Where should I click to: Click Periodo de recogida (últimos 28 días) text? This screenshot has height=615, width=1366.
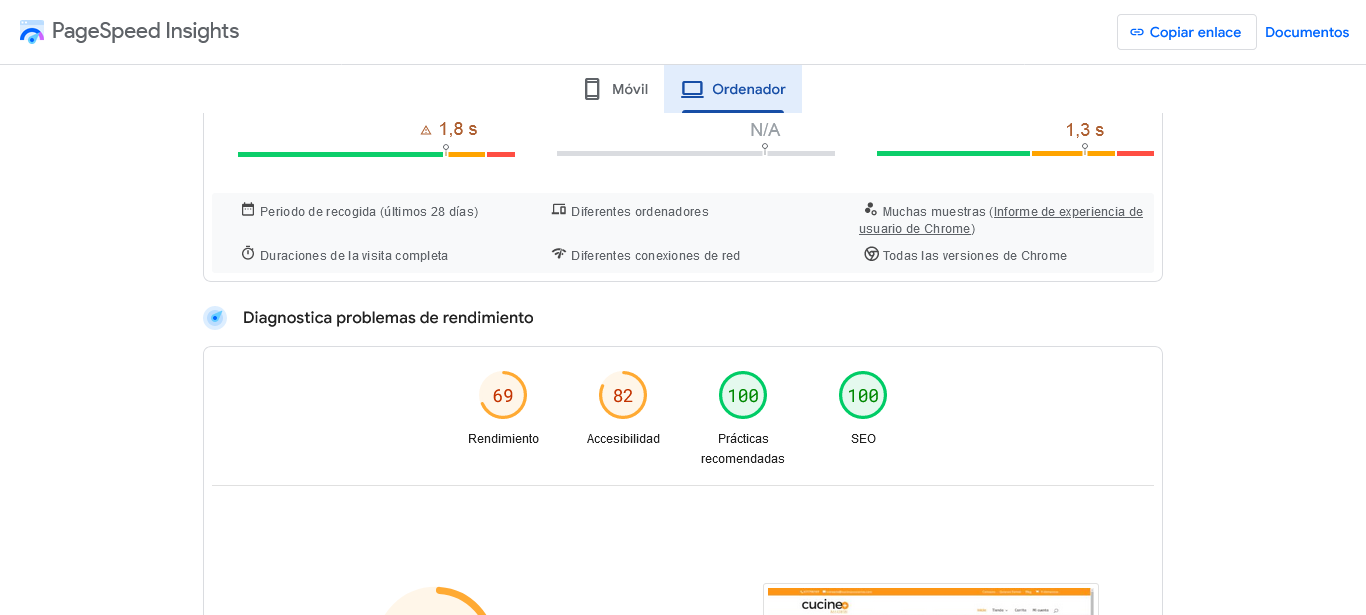click(x=369, y=212)
